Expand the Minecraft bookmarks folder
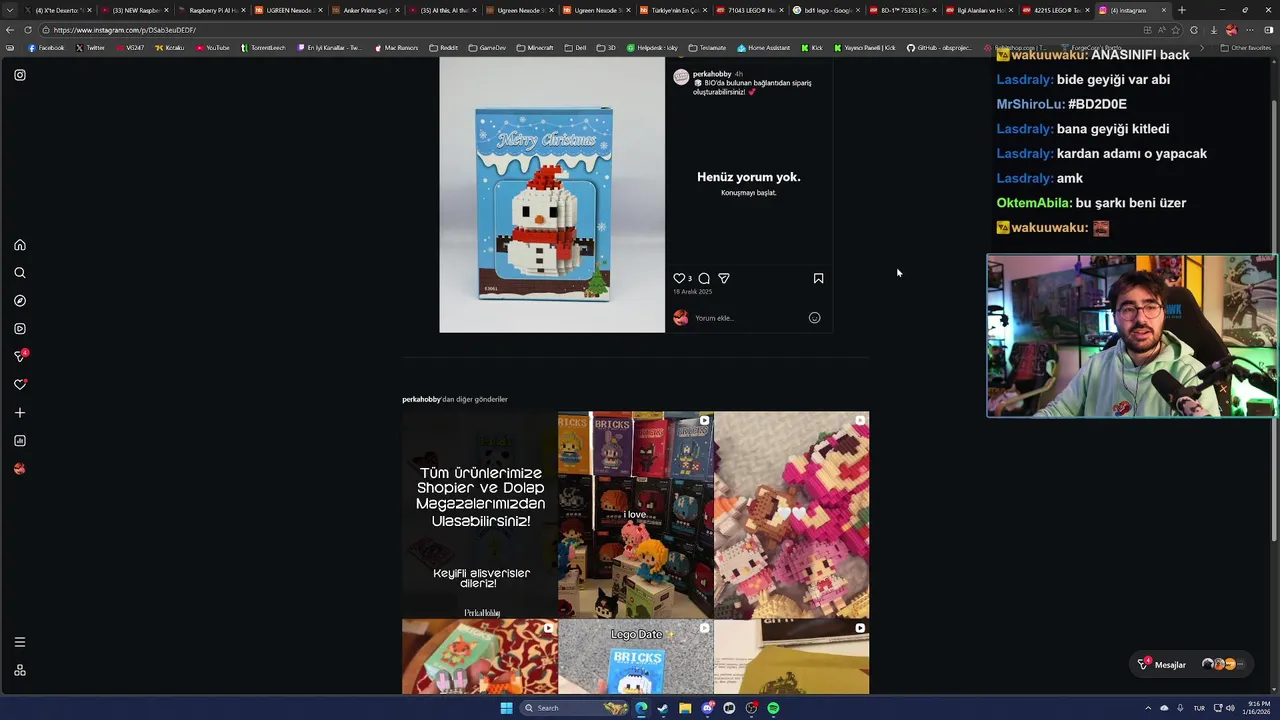The height and width of the screenshot is (720, 1280). (534, 47)
